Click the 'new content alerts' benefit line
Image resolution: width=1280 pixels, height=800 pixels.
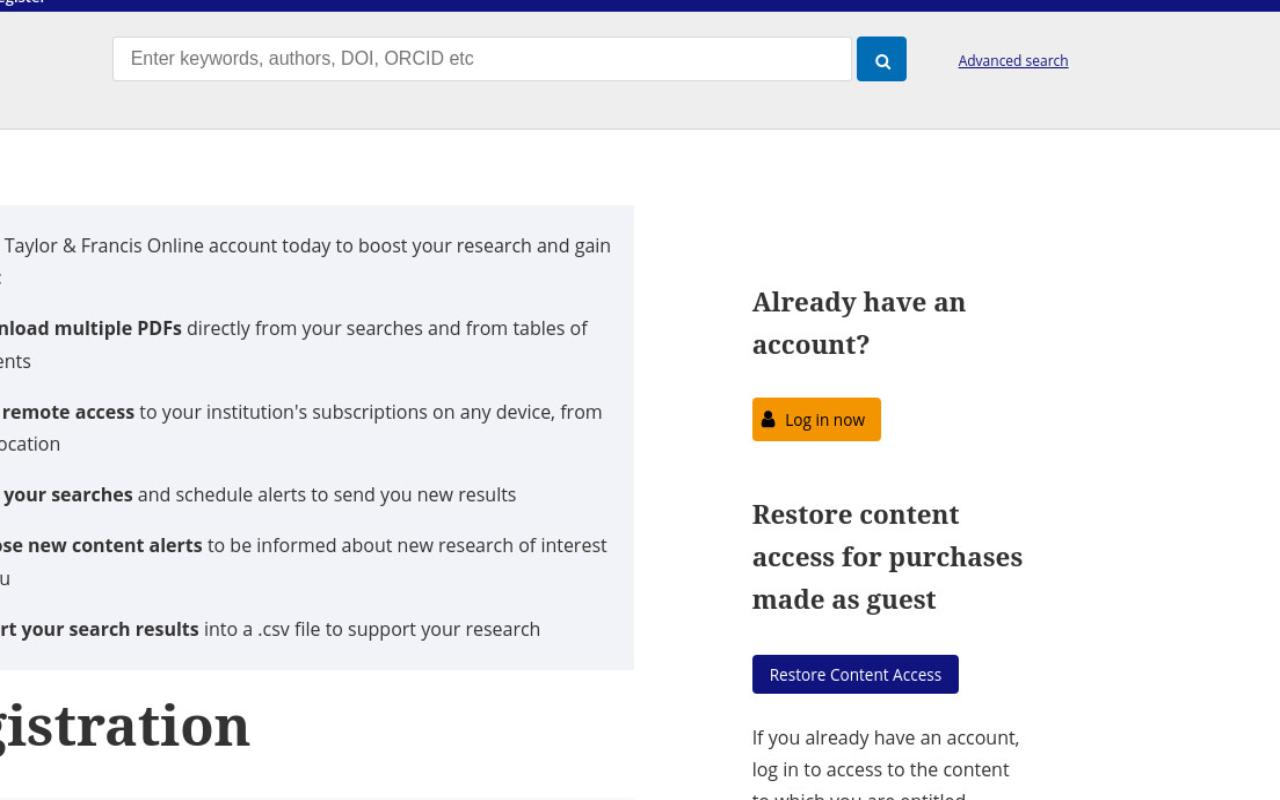303,561
